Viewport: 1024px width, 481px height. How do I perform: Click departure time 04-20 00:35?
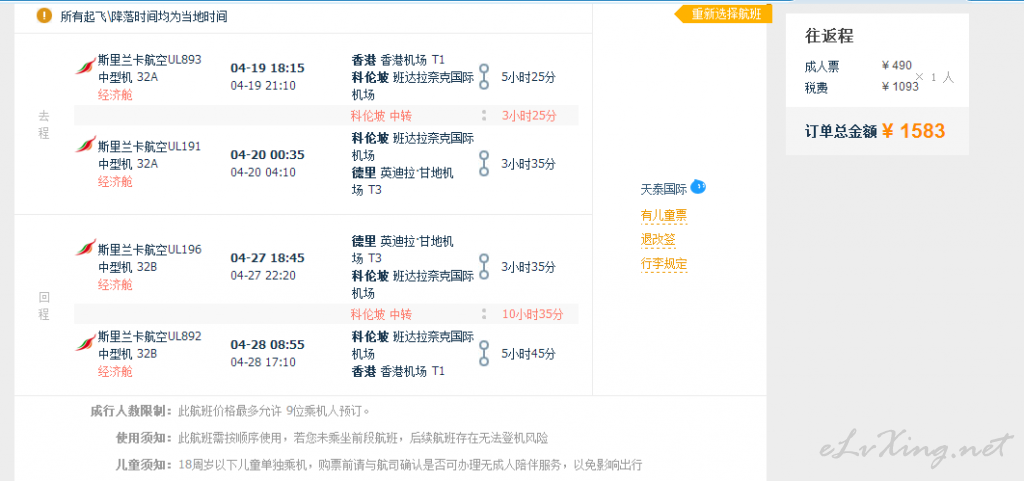268,155
